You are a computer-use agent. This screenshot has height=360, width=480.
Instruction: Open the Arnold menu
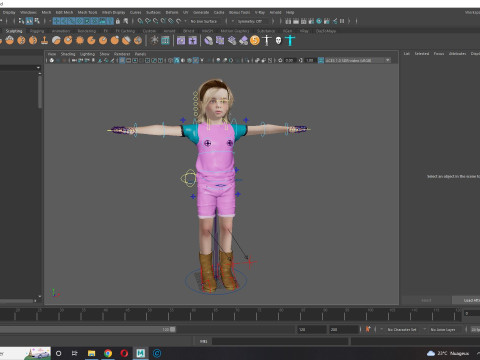(275, 12)
